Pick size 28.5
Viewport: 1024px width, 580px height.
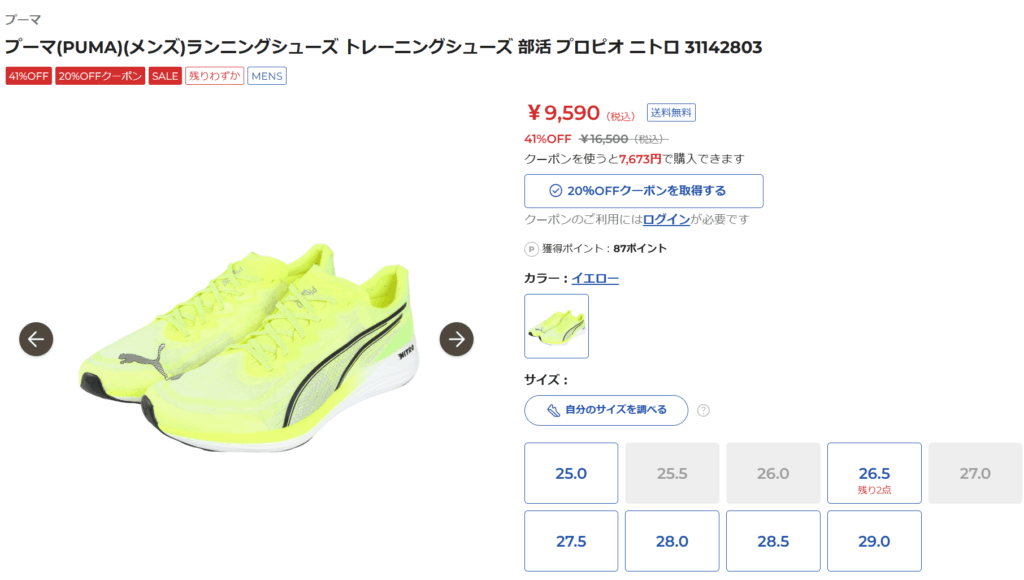(x=773, y=541)
